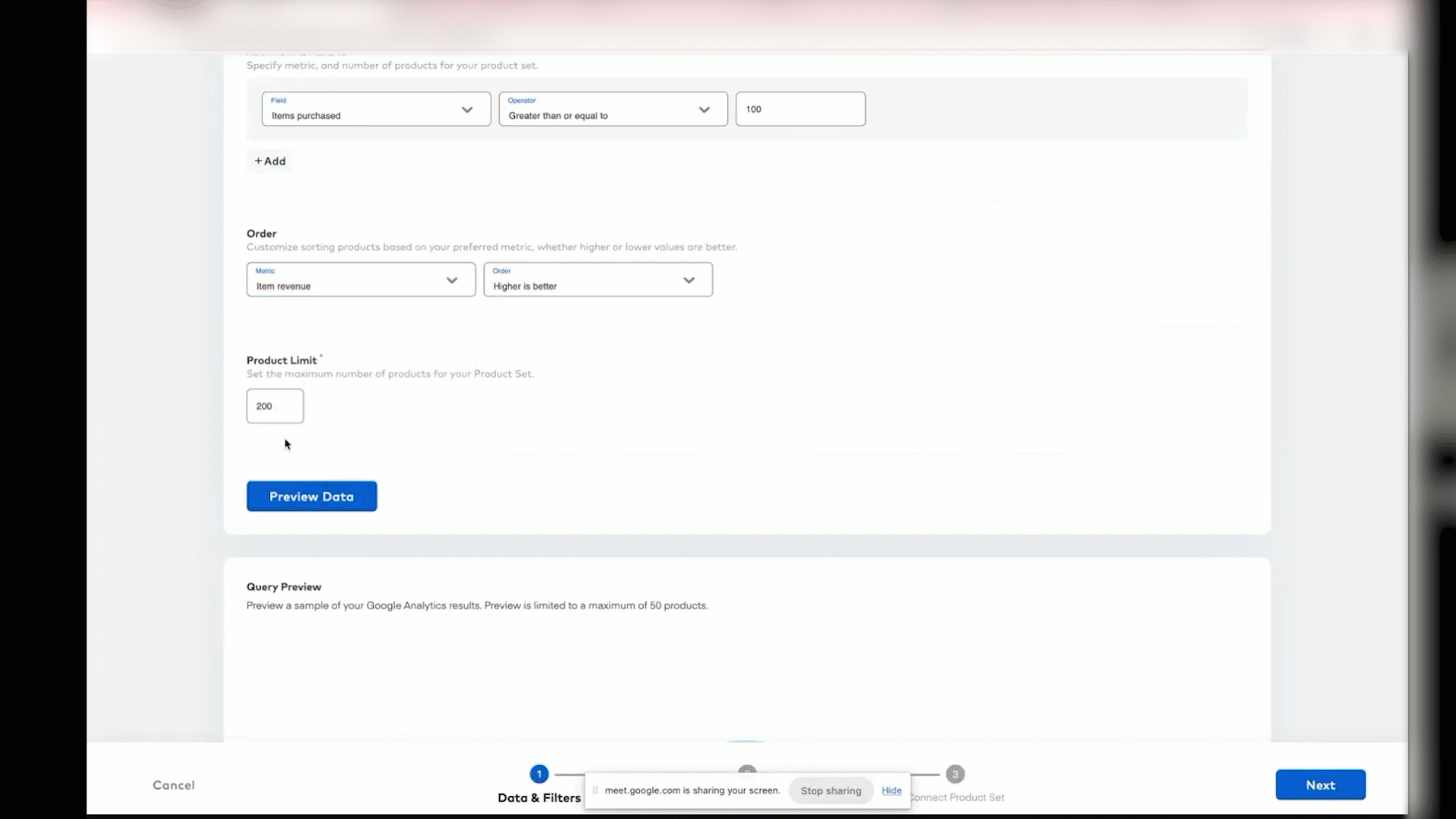Click the Add button to add a filter

pyautogui.click(x=270, y=161)
